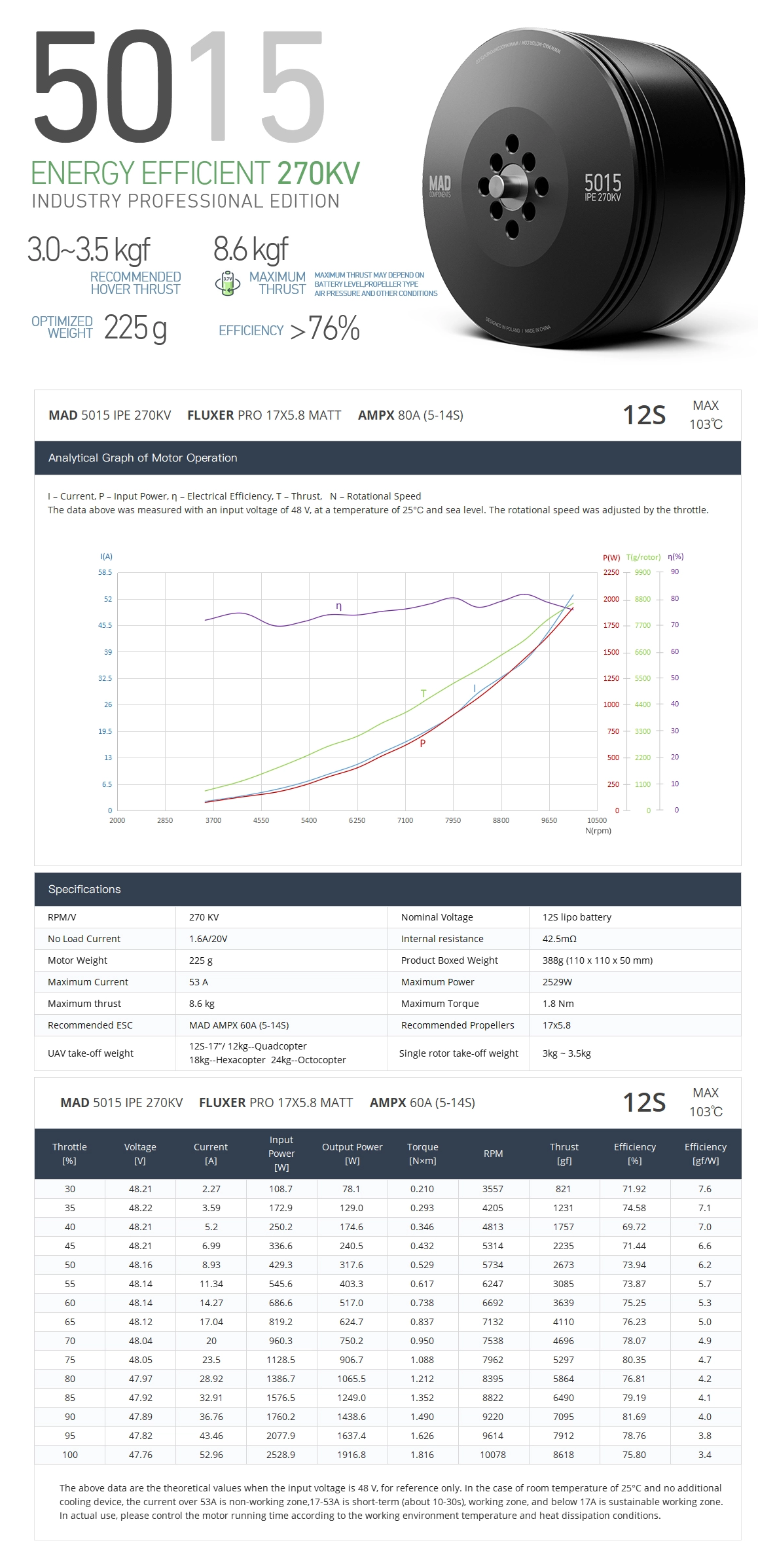Click the ENERGY EFFICIENT 270KV heading
The image size is (758, 1568).
(x=195, y=173)
